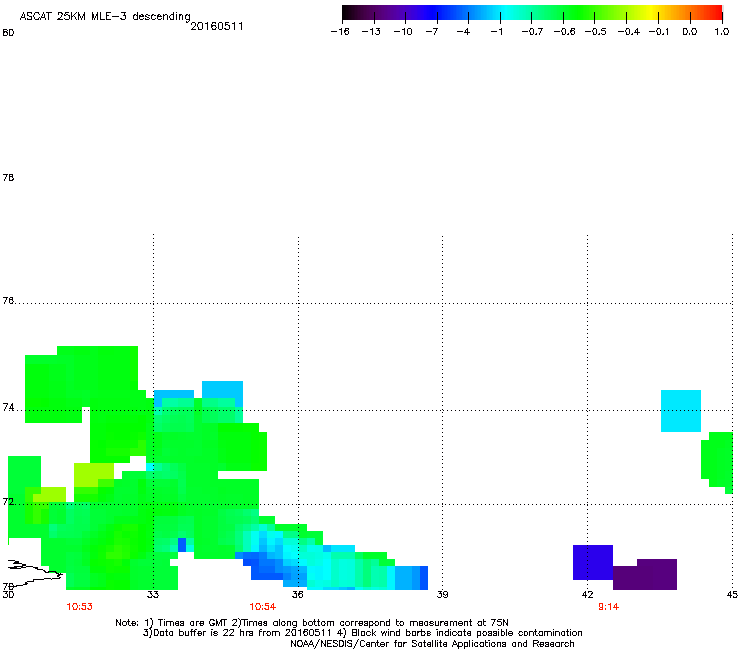Click the -13 color scale label
740x650 pixels.
point(371,32)
